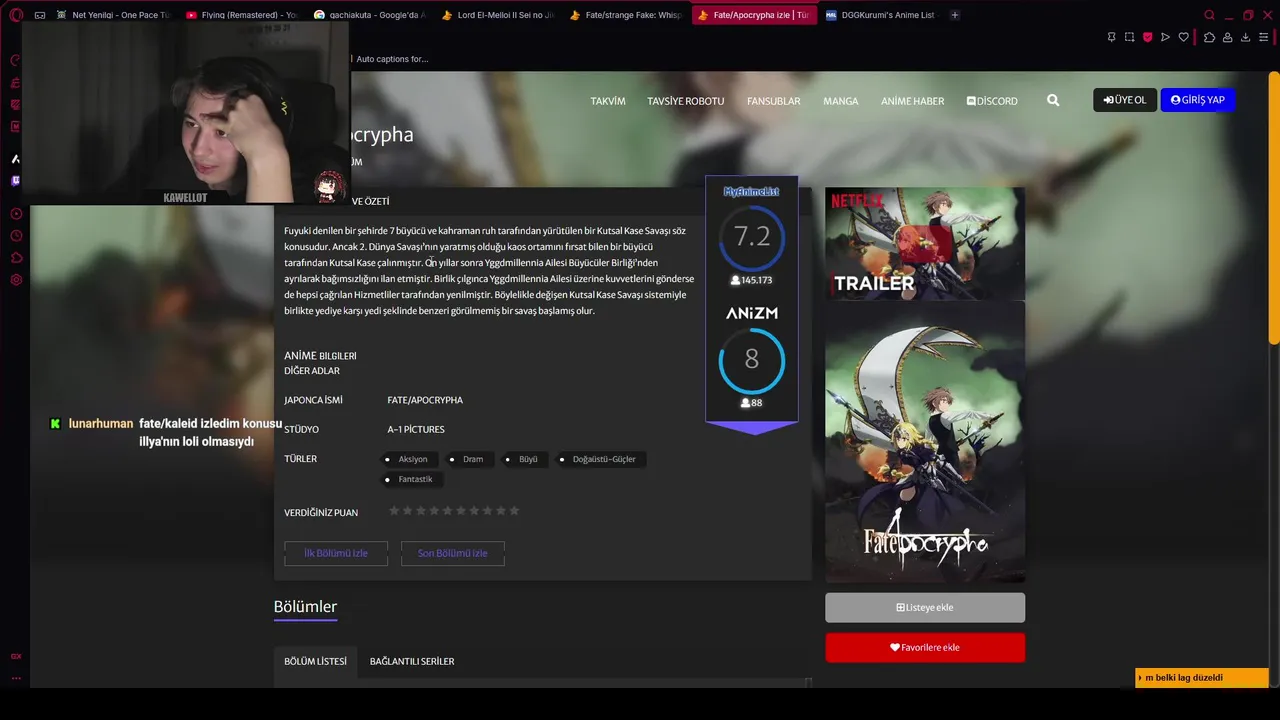Open the downloads icon in toolbar
Screen dimensions: 1280x720
[1245, 37]
